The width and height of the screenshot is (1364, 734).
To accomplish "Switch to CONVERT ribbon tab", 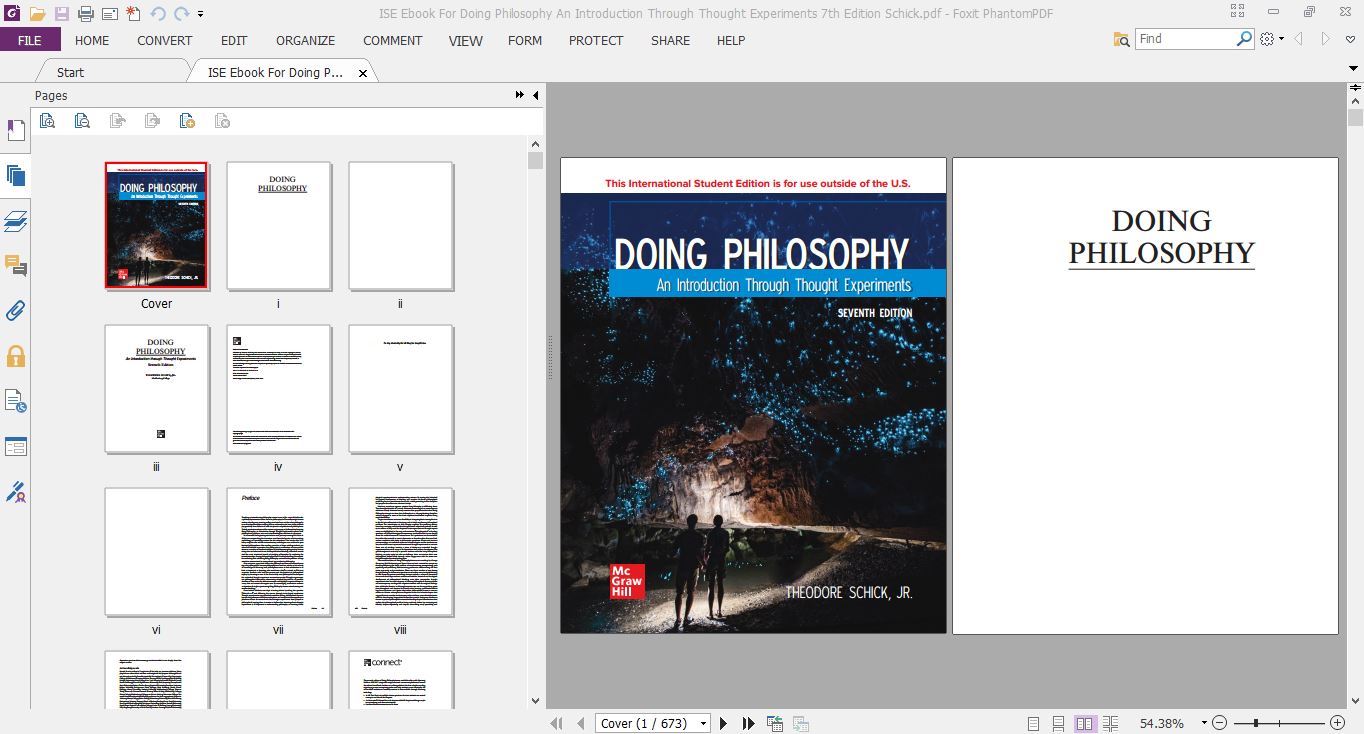I will (x=165, y=40).
